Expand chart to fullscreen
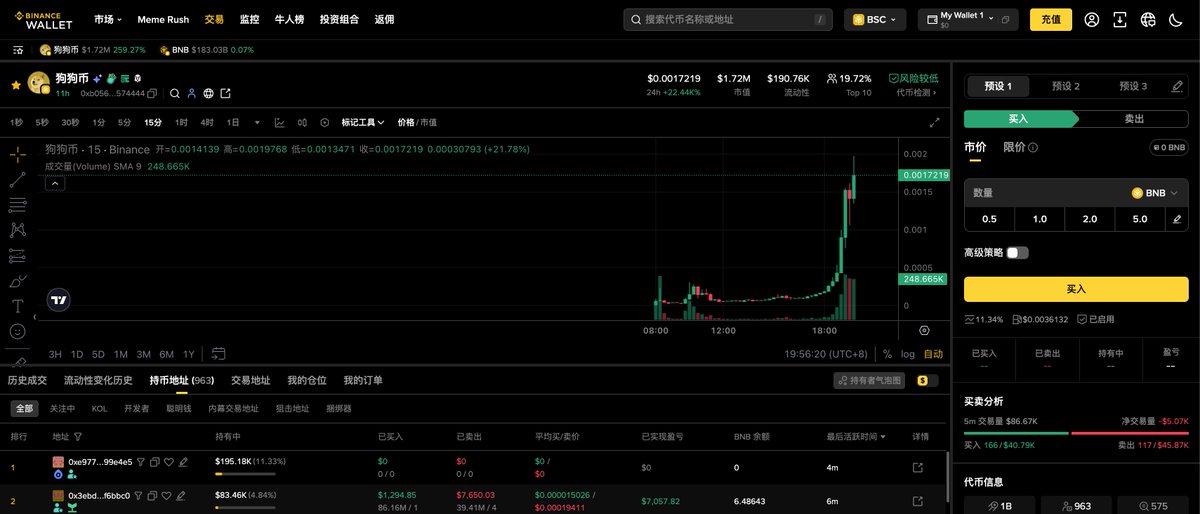Image resolution: width=1200 pixels, height=514 pixels. point(935,122)
